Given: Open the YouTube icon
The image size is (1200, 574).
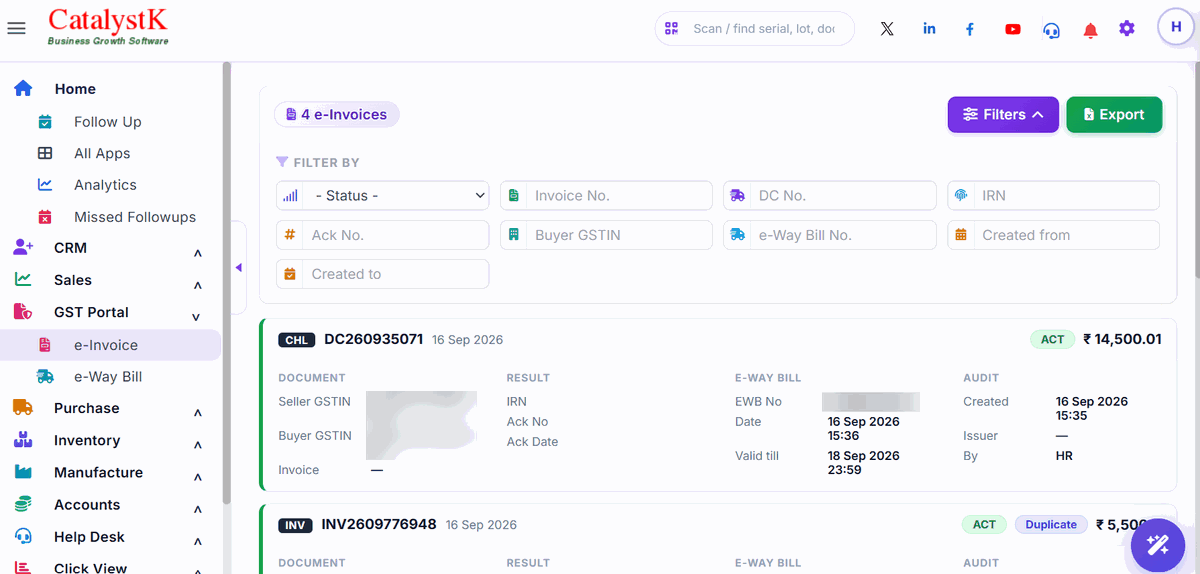Looking at the screenshot, I should pos(1013,29).
